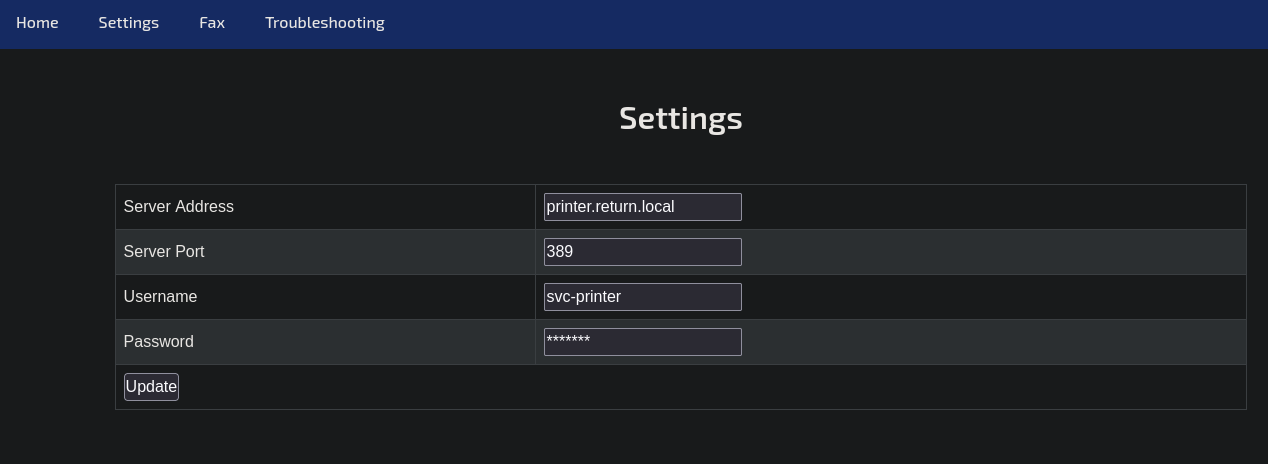Click empty area of the blue navigation bar

coord(820,24)
